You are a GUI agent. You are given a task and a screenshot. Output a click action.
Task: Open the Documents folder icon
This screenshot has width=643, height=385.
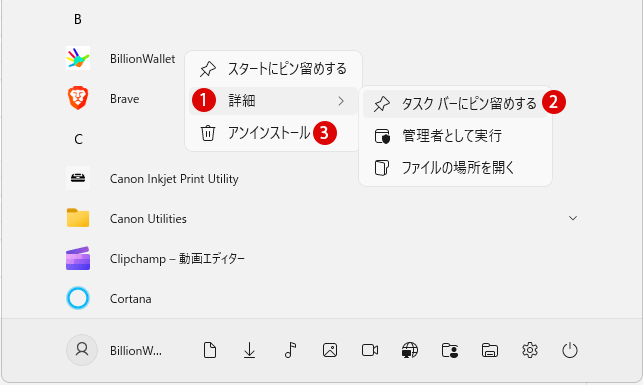click(210, 351)
